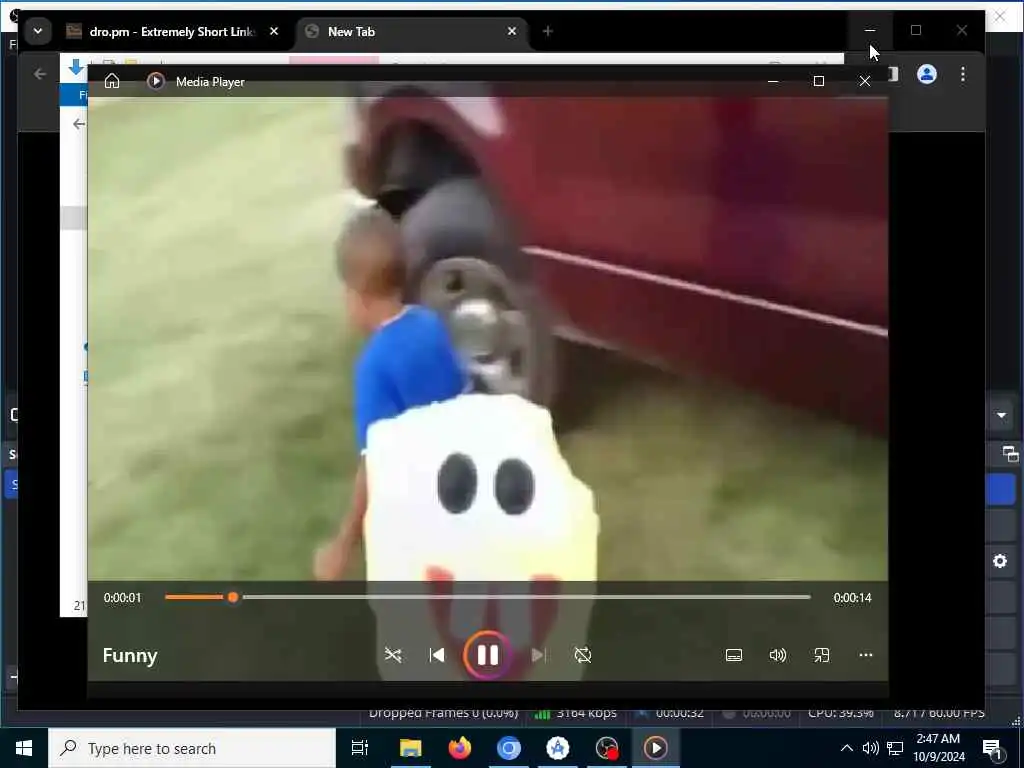
Task: Skip to previous track
Action: point(437,655)
